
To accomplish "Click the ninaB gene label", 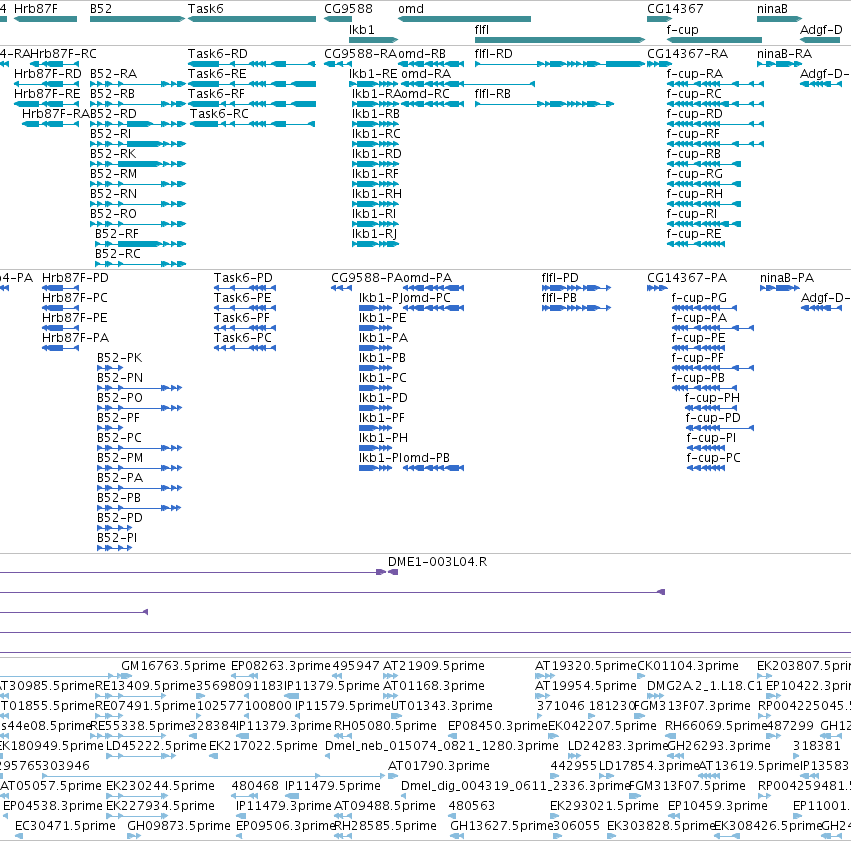I will tap(772, 9).
